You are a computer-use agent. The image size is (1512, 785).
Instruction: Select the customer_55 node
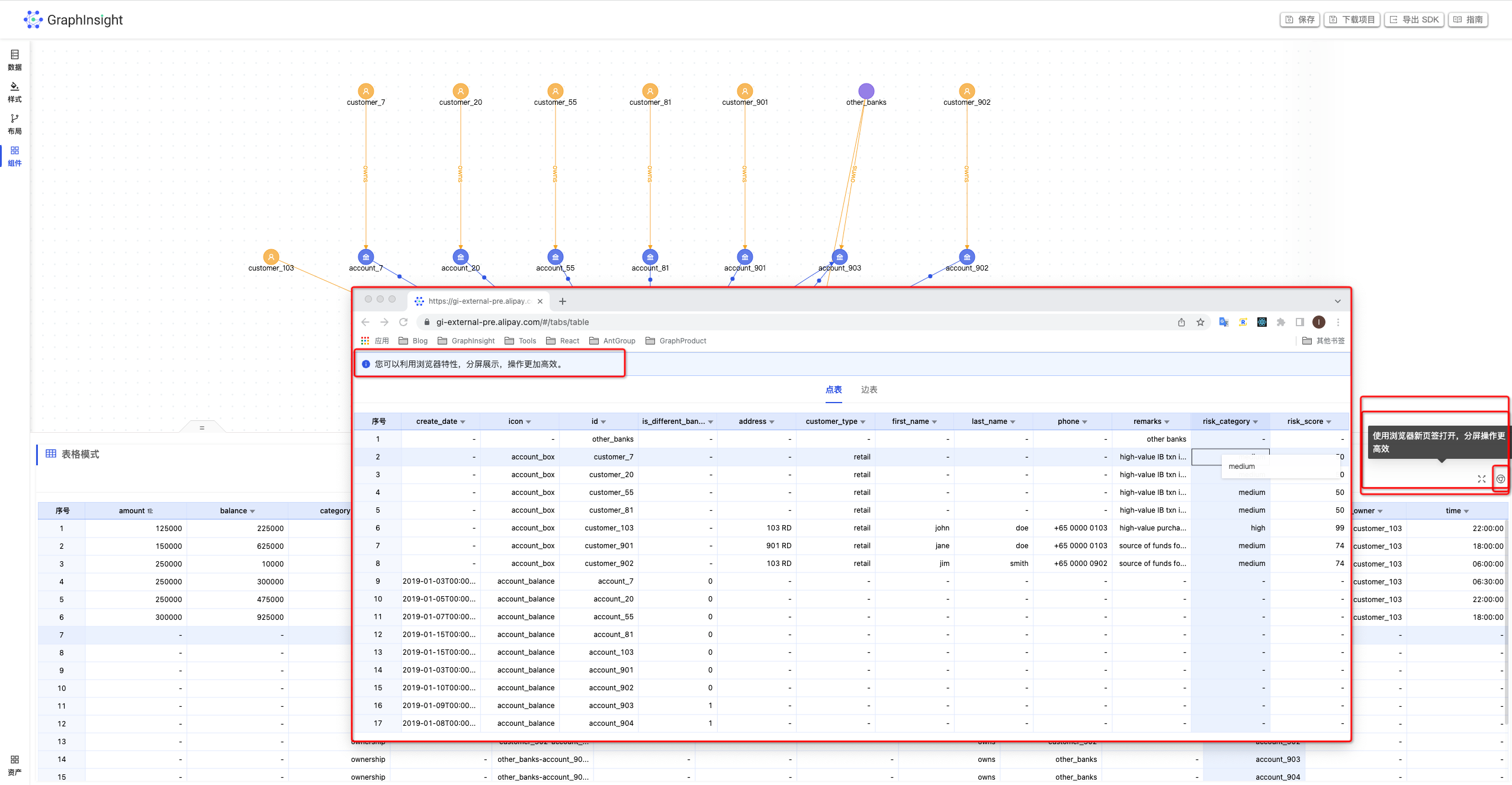(x=556, y=91)
